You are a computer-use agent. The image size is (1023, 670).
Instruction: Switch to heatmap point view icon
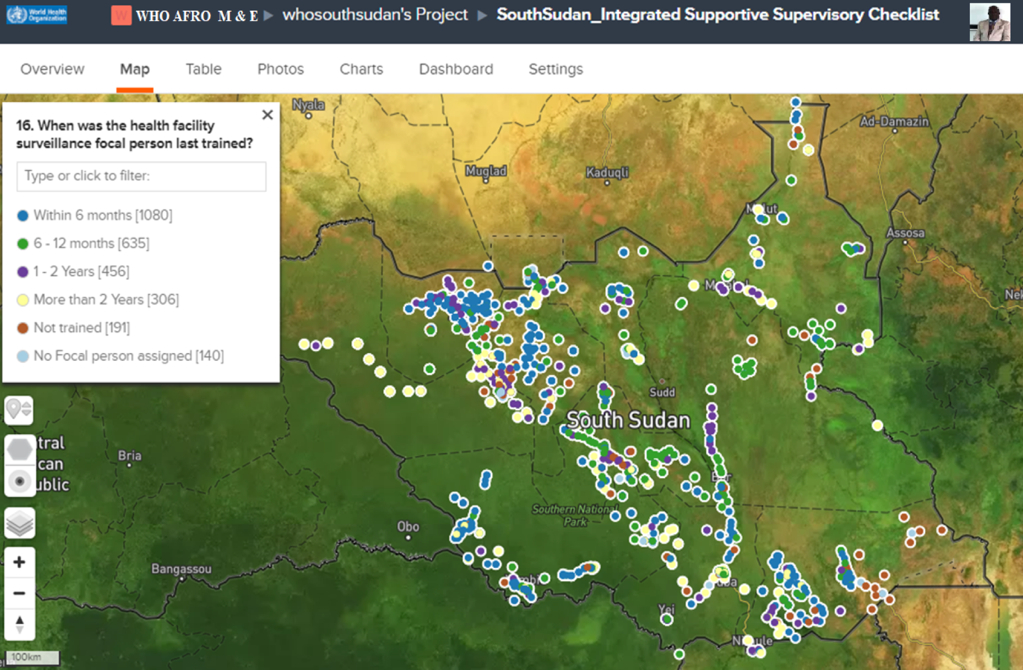pyautogui.click(x=20, y=481)
